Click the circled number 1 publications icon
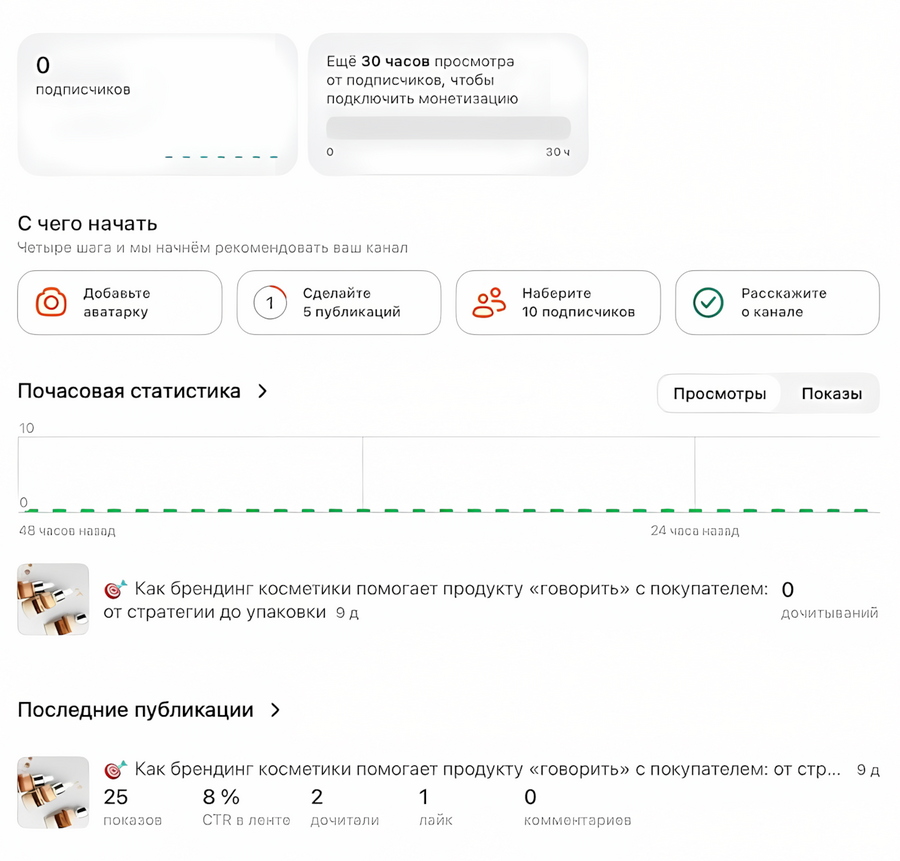The image size is (900, 861). pos(270,302)
